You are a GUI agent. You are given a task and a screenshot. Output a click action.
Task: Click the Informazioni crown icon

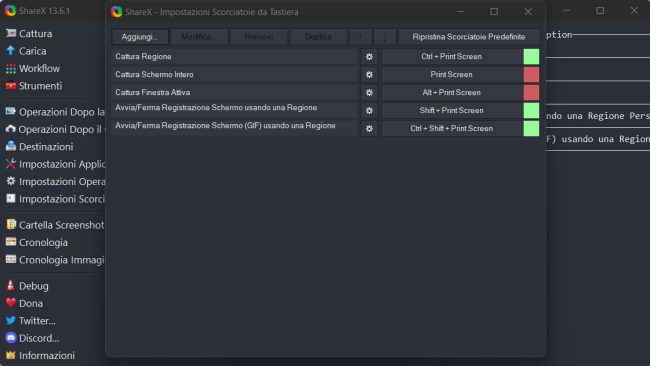(x=11, y=355)
